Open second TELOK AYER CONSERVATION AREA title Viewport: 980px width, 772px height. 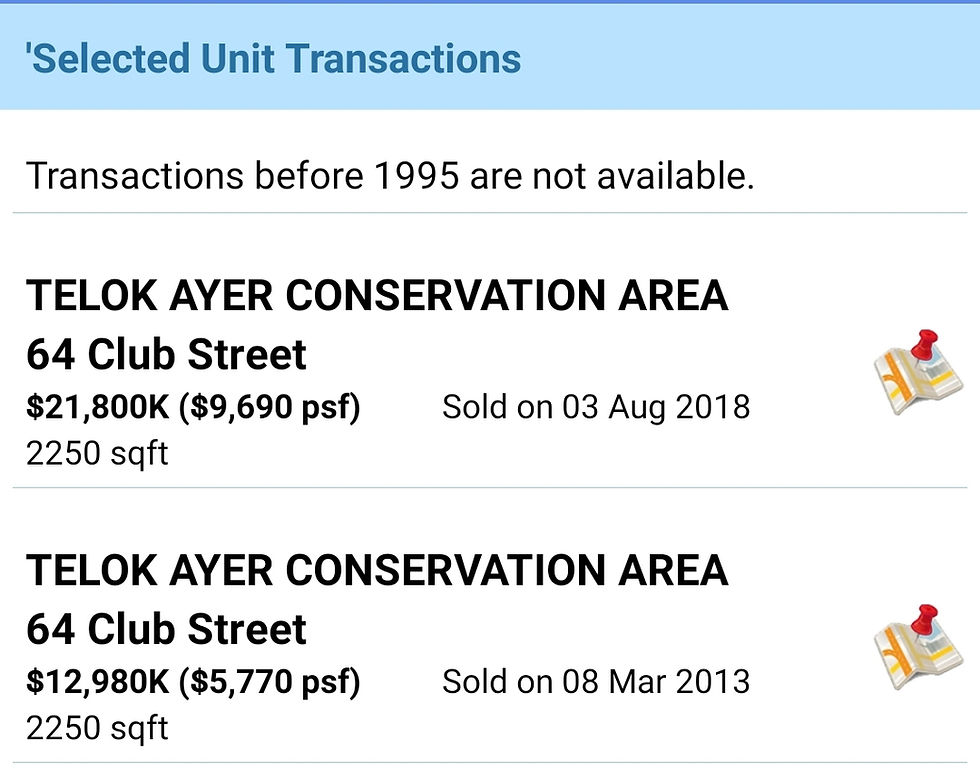tap(377, 570)
